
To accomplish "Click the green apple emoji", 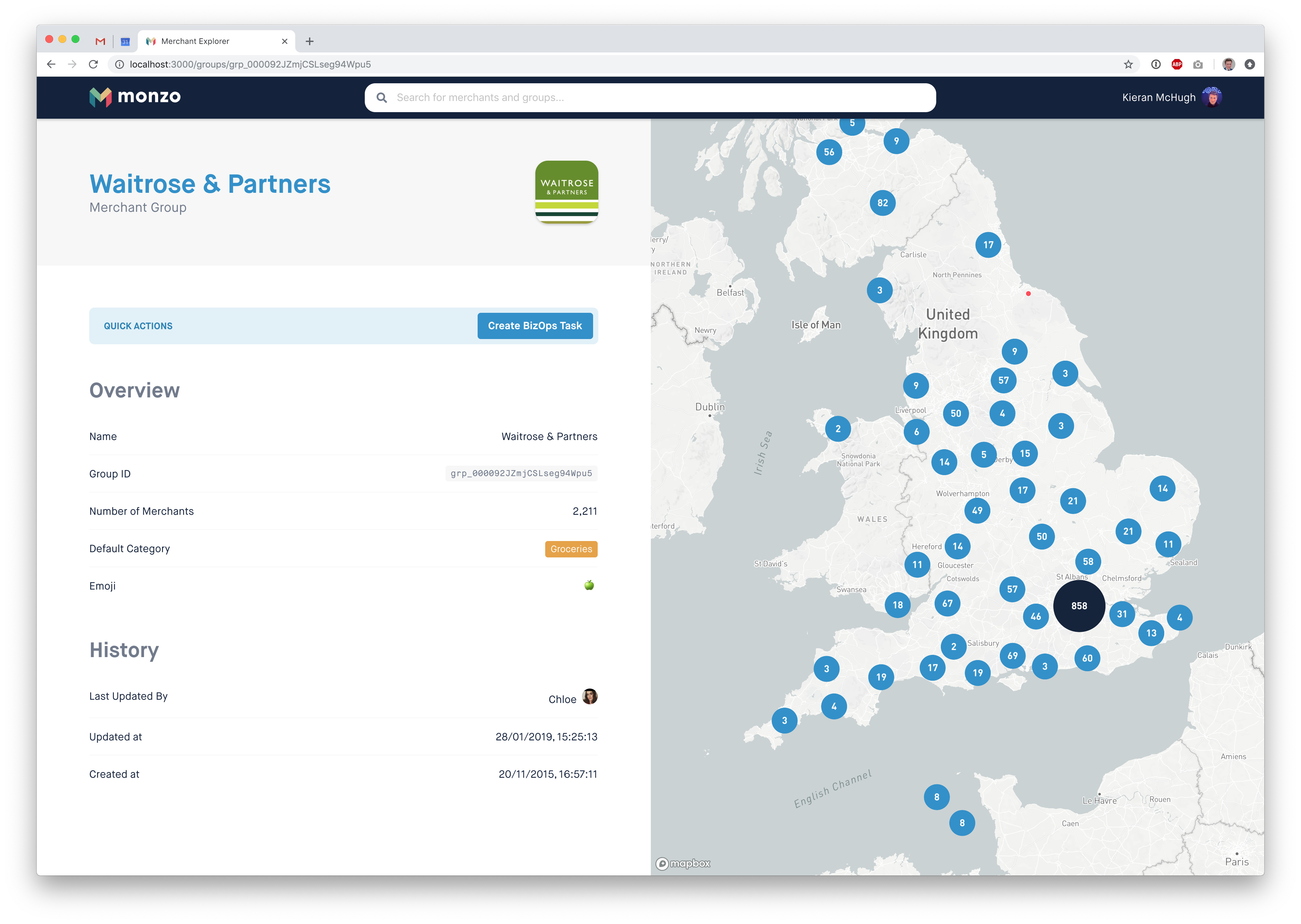I will coord(589,586).
